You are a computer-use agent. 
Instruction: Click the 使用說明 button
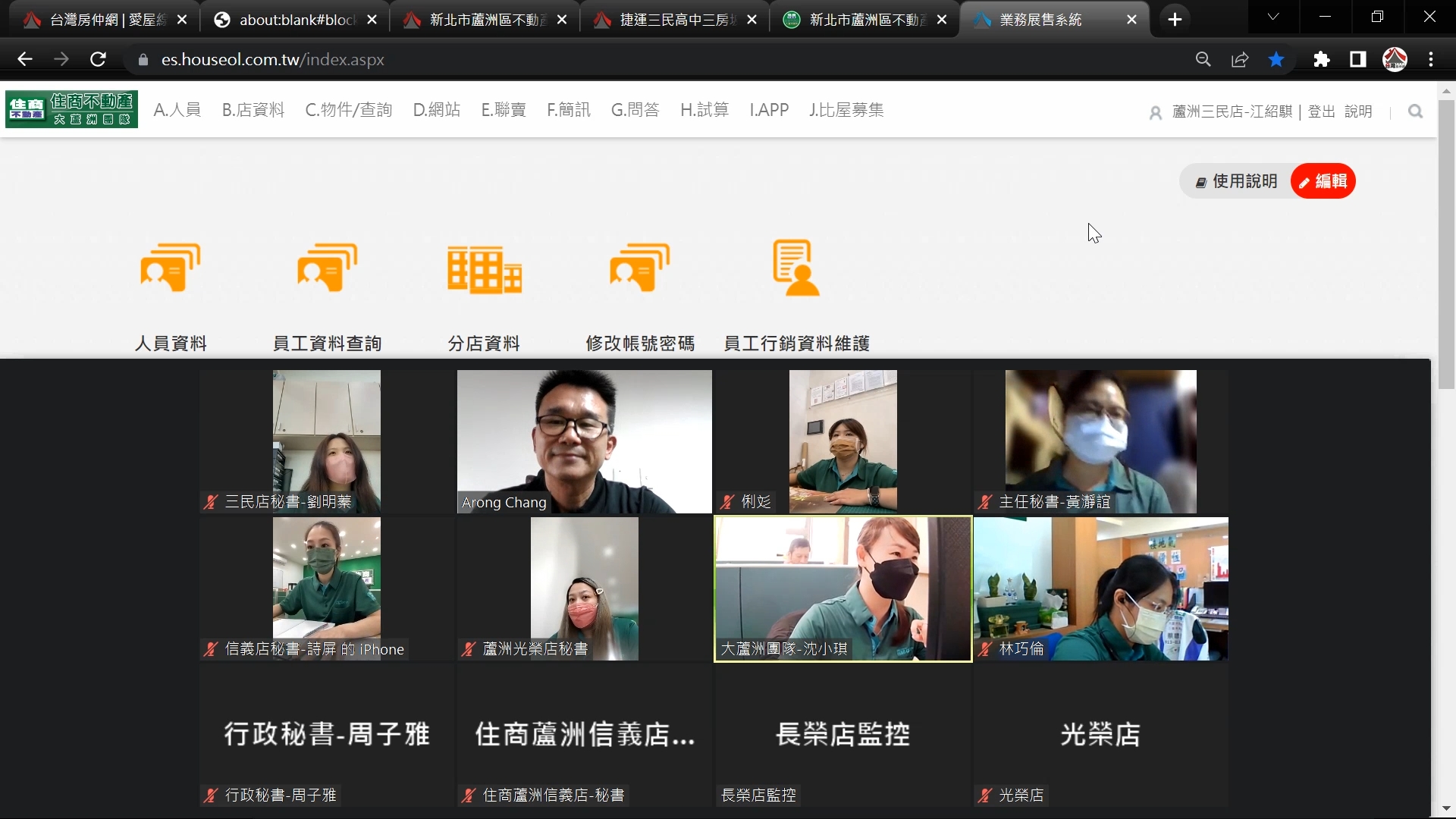pyautogui.click(x=1236, y=181)
